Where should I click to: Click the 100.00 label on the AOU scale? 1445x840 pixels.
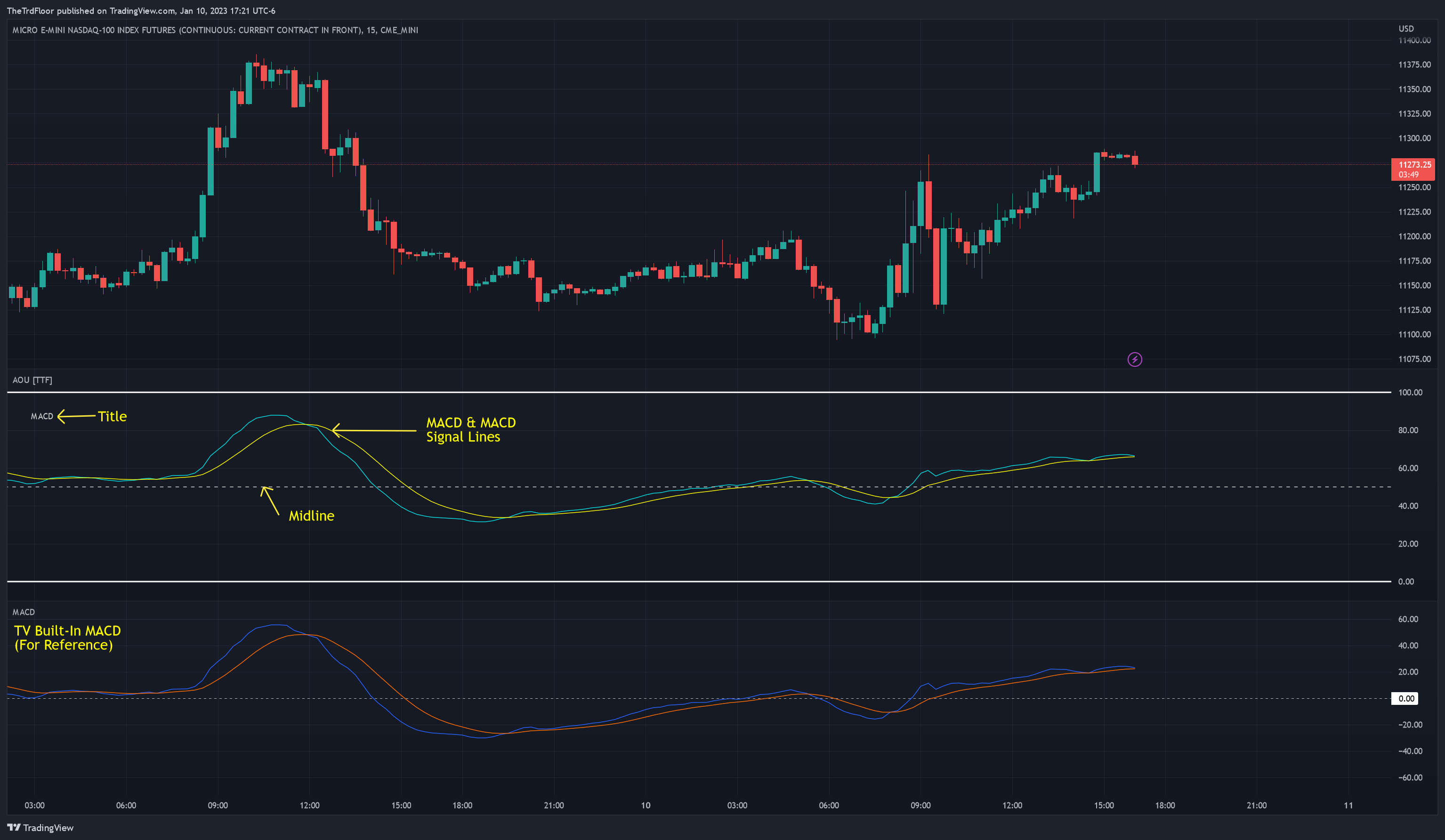(x=1410, y=393)
